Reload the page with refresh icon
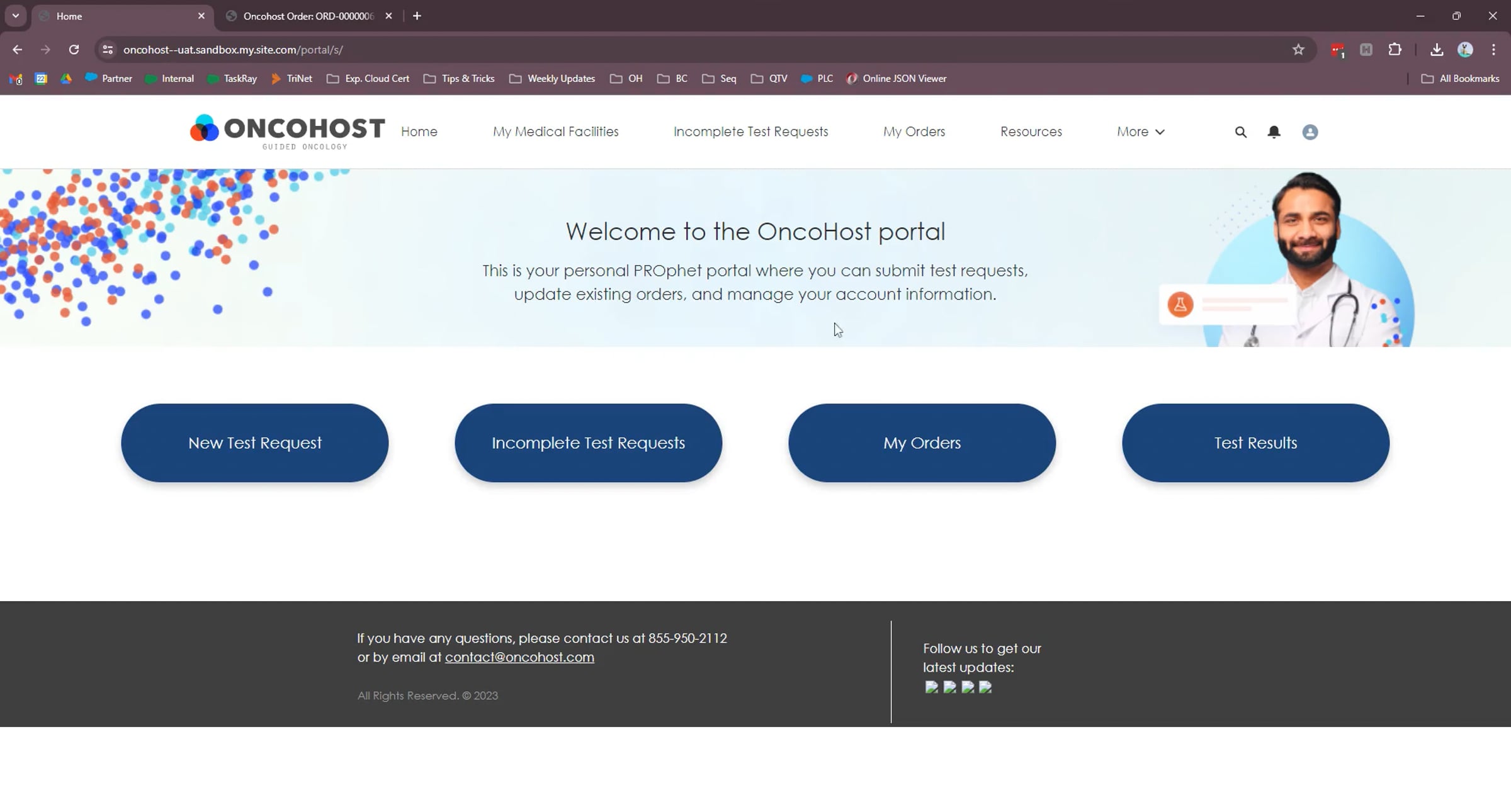Screen dimensions: 1511x812 pyautogui.click(x=74, y=50)
